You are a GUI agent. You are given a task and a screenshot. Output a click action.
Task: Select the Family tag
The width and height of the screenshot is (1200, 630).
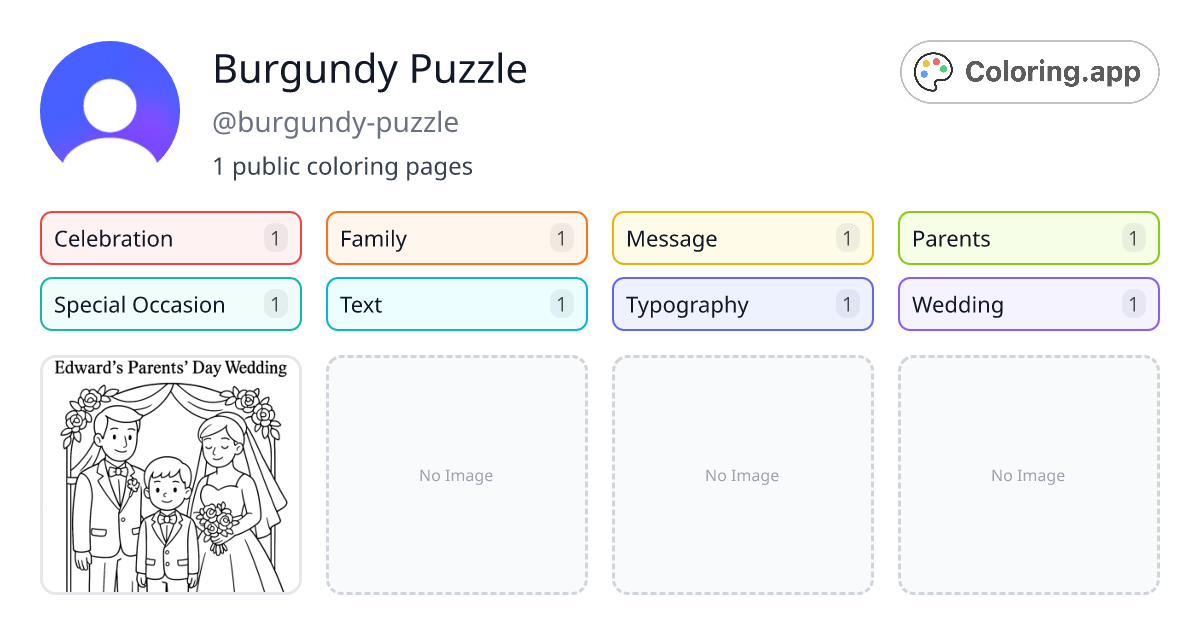[x=456, y=238]
